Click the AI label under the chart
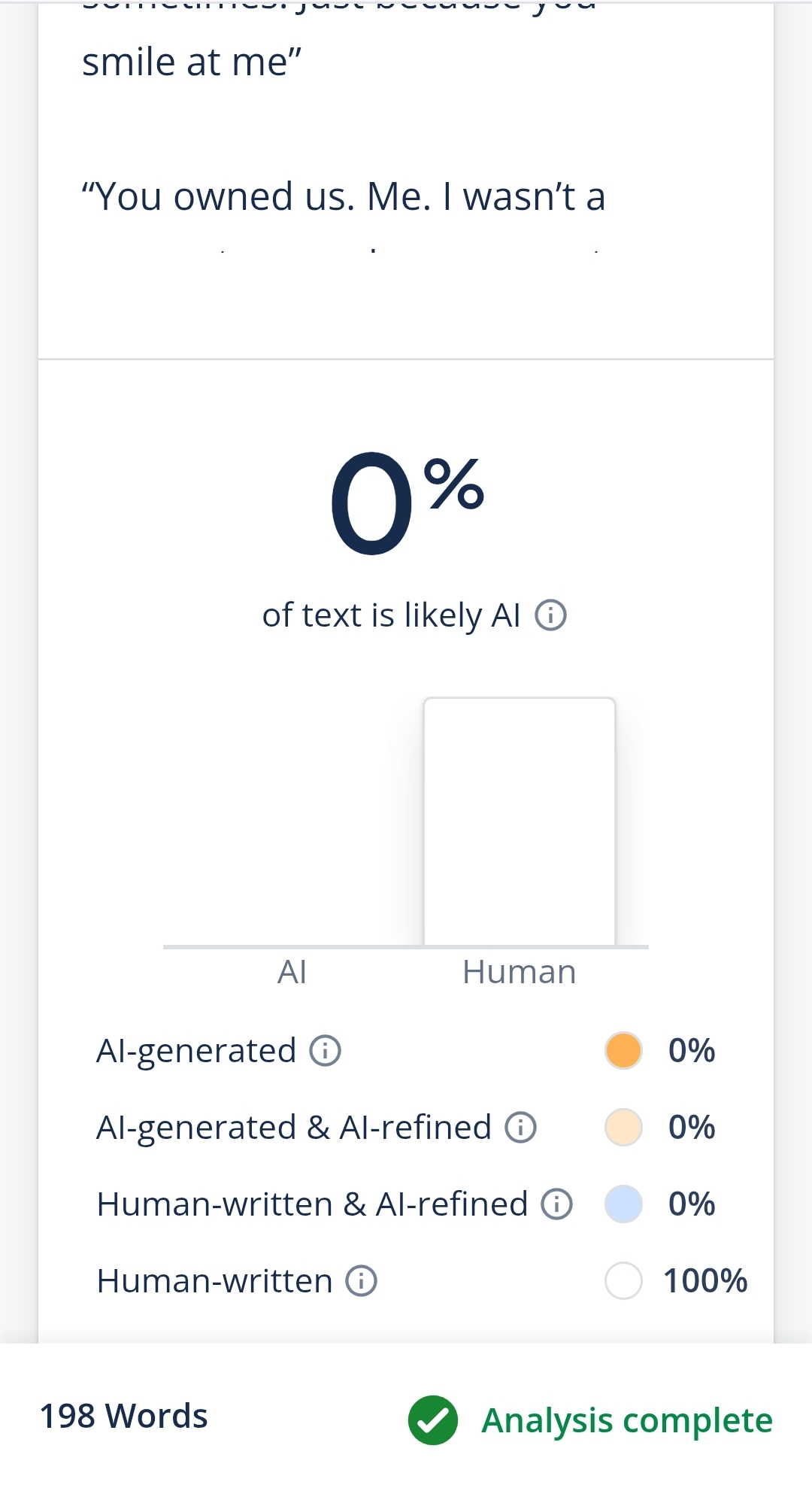812x1497 pixels. point(292,972)
